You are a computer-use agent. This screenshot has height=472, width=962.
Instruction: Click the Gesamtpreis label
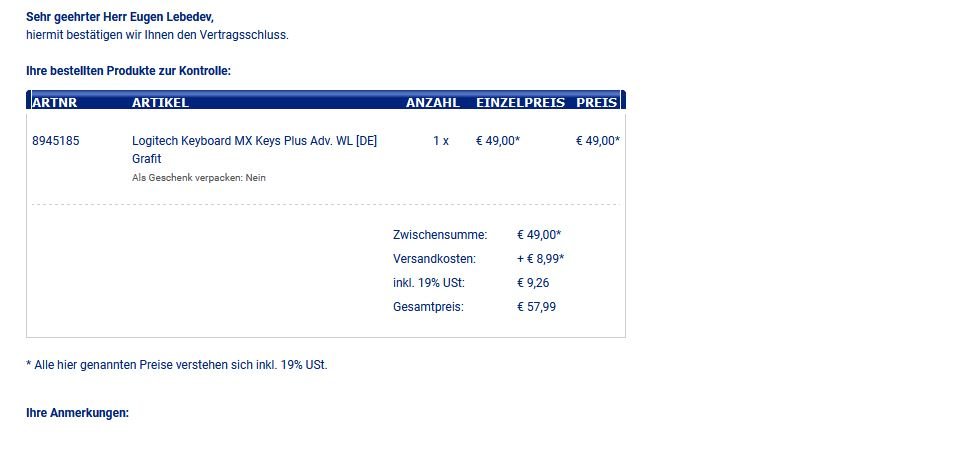pos(428,307)
